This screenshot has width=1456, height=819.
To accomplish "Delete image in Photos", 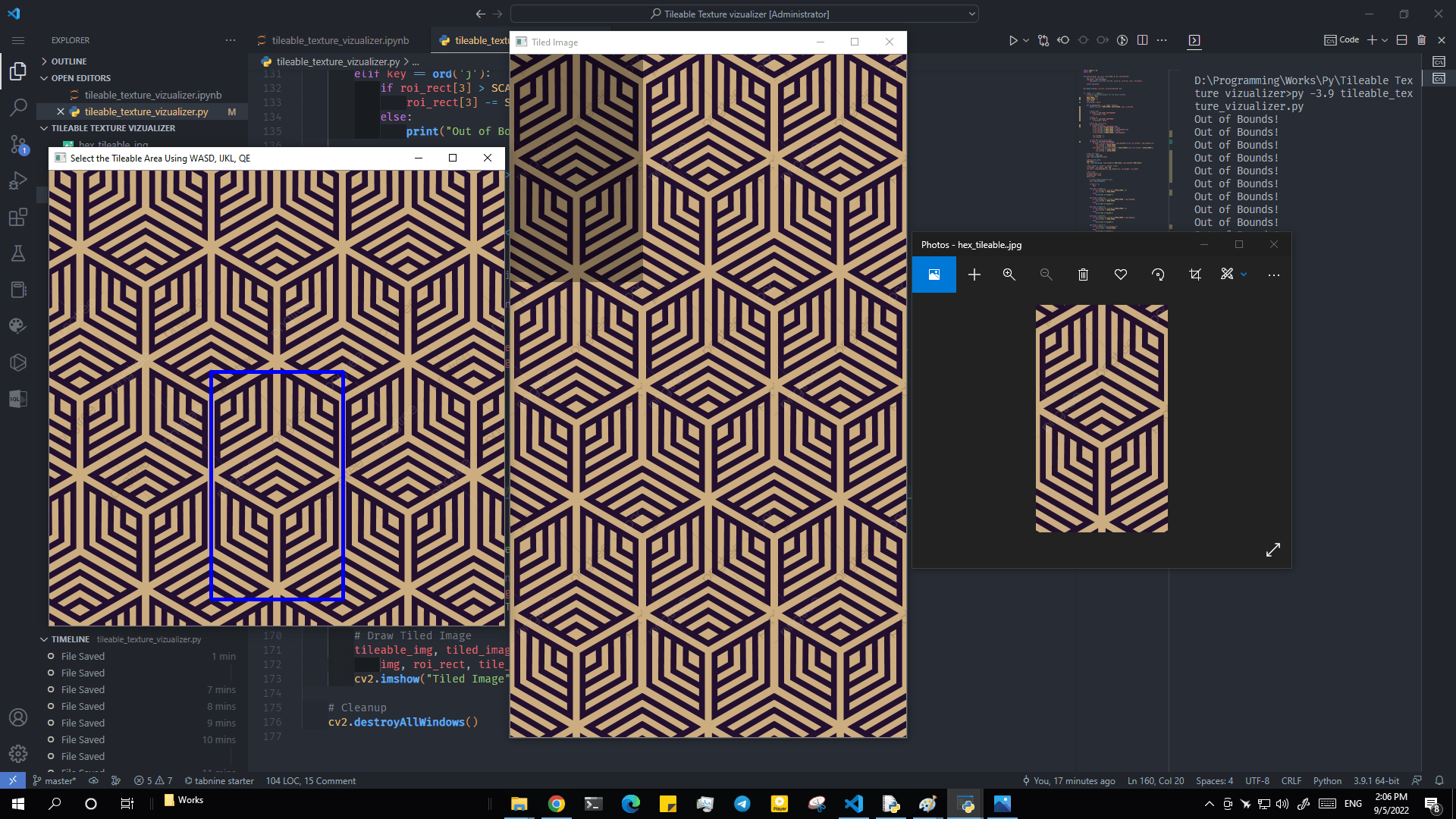I will click(x=1083, y=275).
